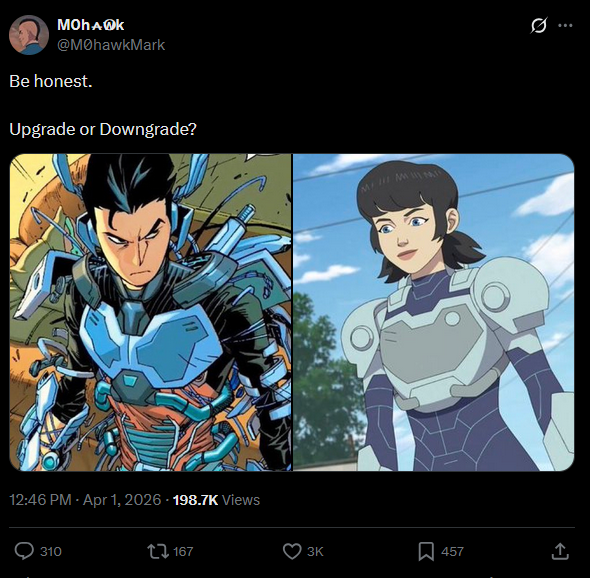Viewport: 590px width, 578px height.
Task: Bookmark this post using the bookmark icon
Action: [426, 551]
